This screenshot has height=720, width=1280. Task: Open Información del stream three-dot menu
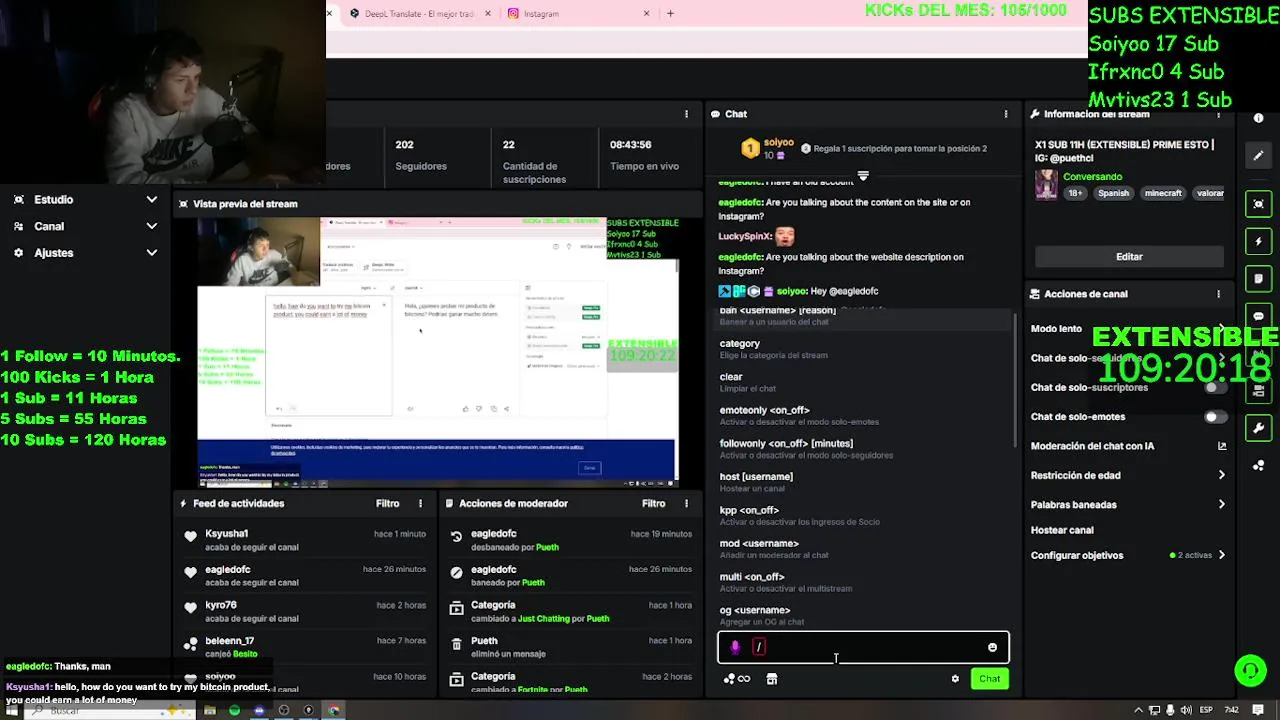(x=1218, y=114)
